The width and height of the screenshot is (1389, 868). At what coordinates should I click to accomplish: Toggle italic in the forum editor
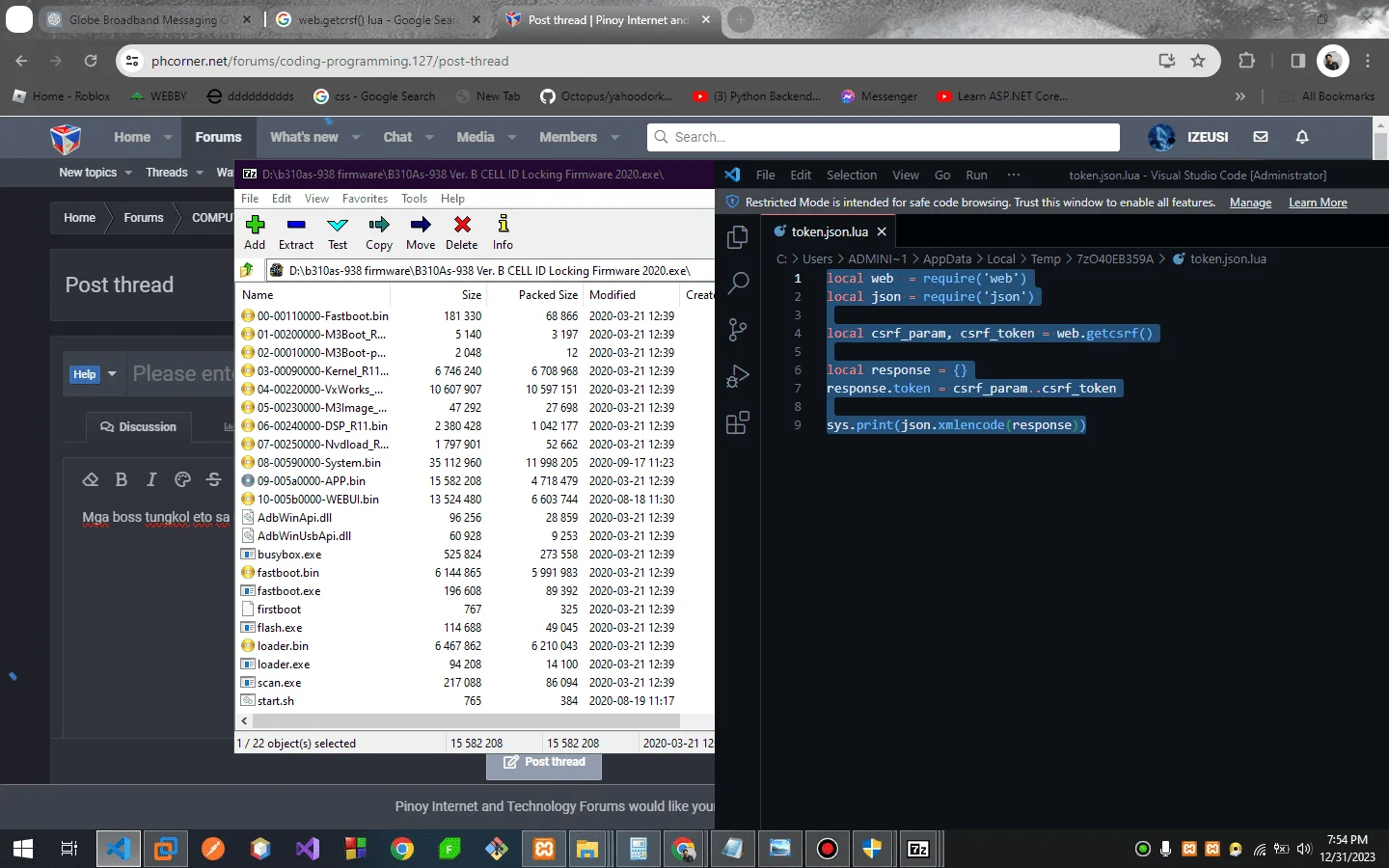151,479
